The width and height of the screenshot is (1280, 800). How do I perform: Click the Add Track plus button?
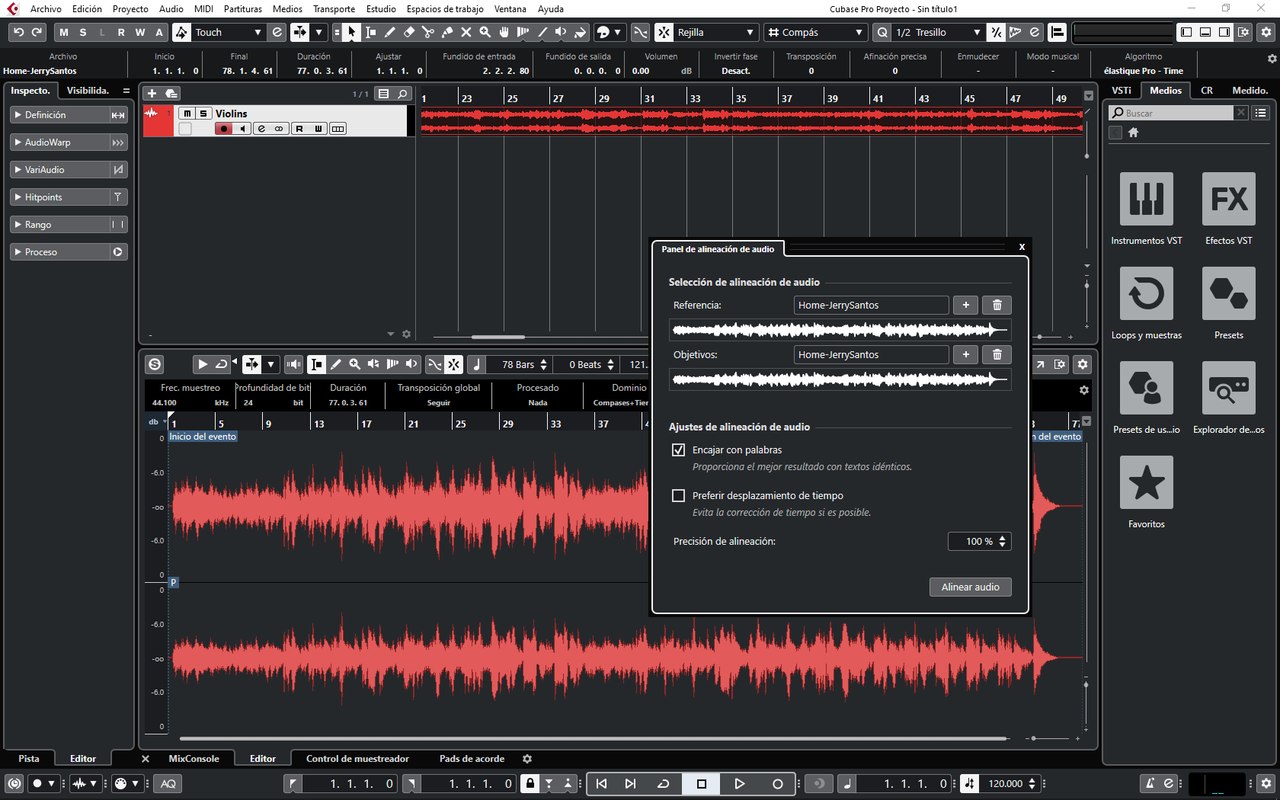point(152,93)
